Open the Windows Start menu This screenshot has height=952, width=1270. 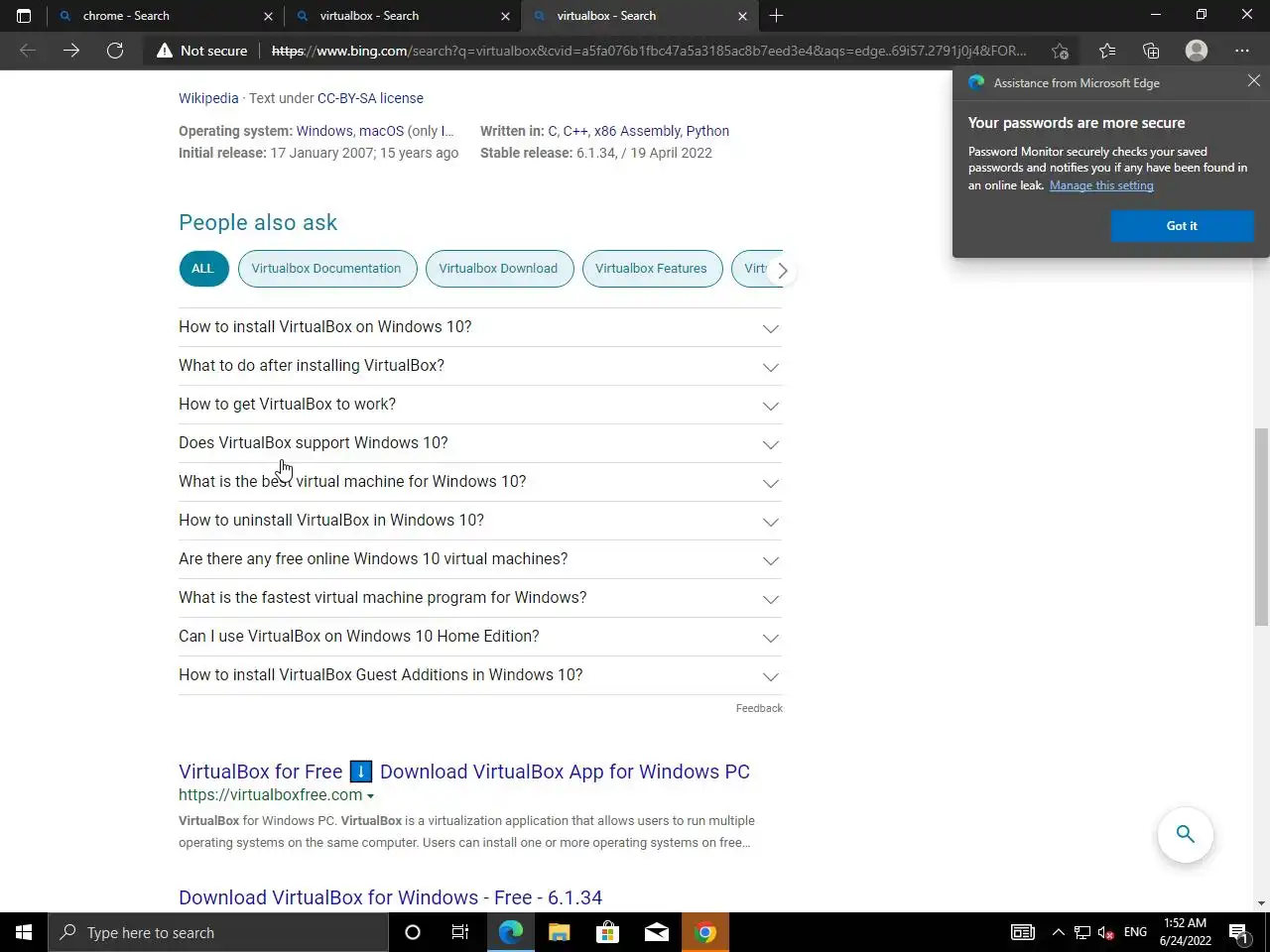(x=24, y=932)
